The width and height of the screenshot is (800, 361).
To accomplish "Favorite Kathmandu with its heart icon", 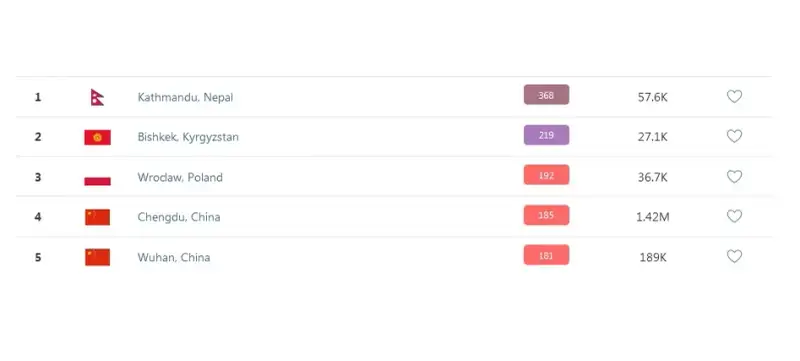I will click(734, 96).
